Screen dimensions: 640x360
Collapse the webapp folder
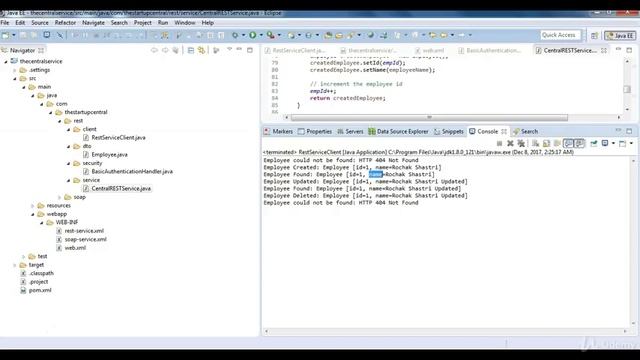point(33,214)
